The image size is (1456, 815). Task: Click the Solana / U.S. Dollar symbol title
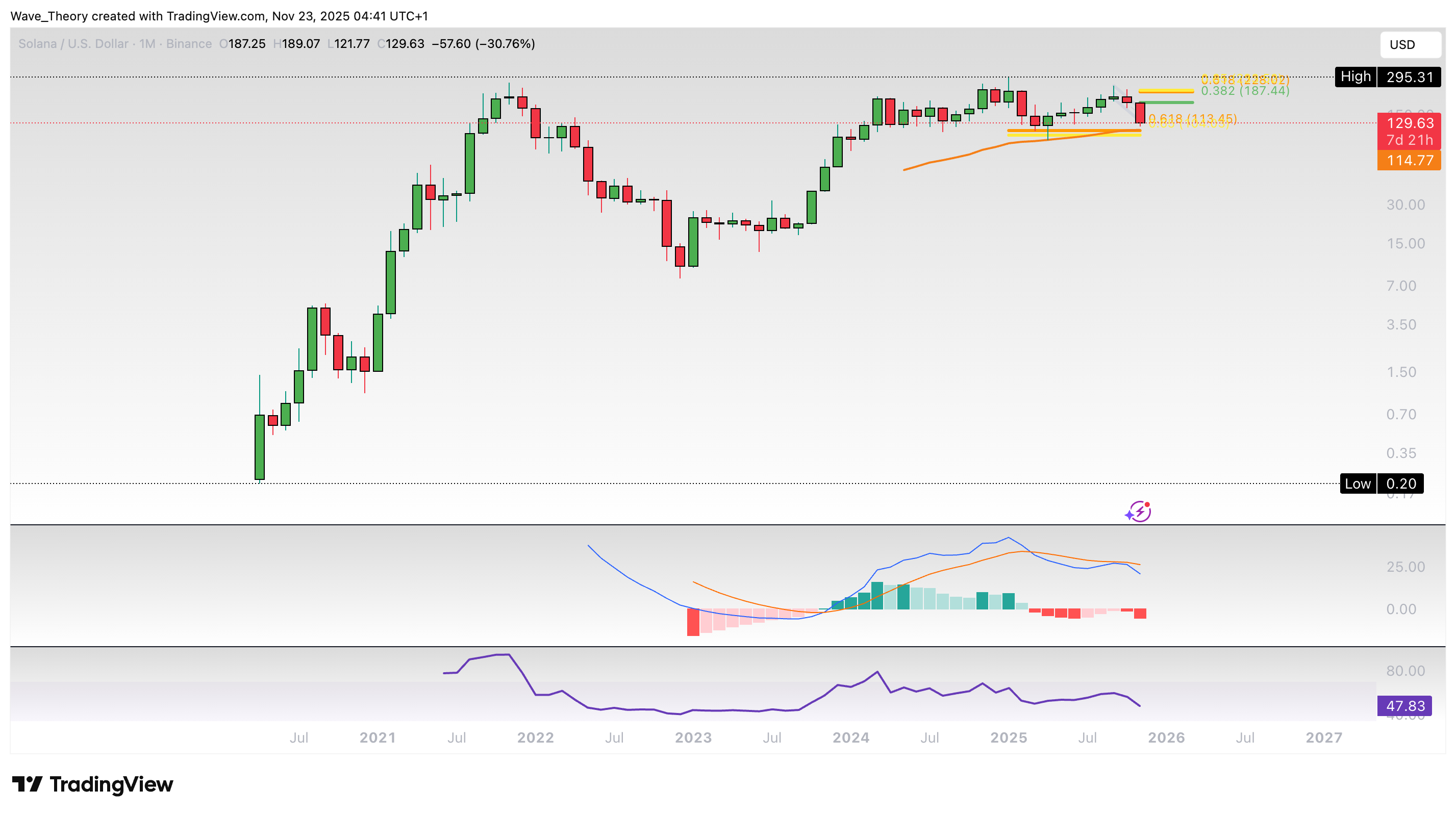pyautogui.click(x=73, y=44)
